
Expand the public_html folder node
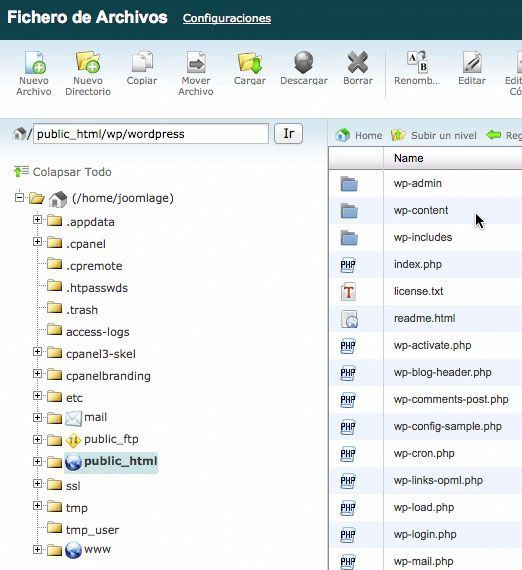pos(37,461)
